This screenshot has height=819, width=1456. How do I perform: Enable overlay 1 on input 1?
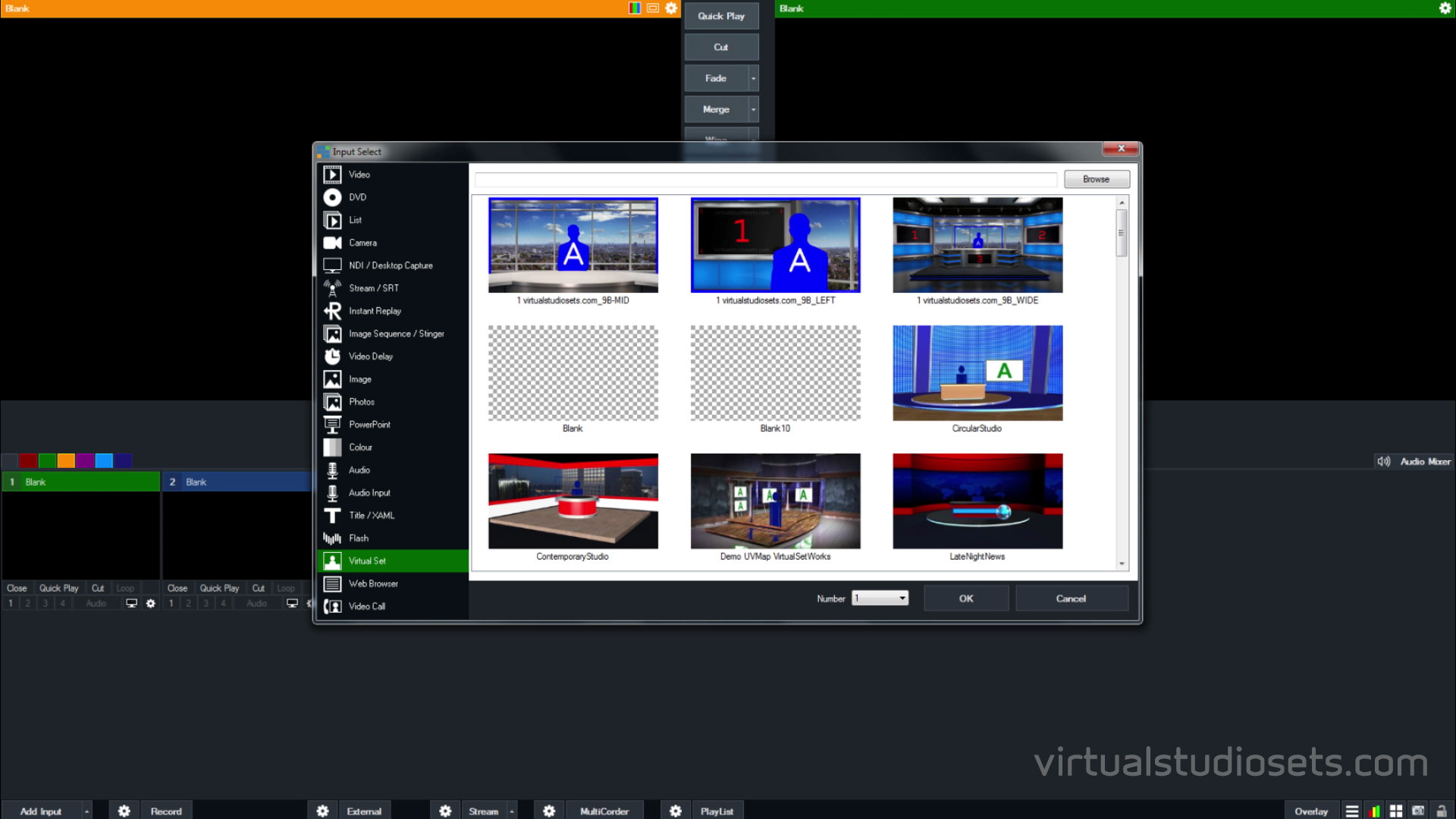(11, 603)
